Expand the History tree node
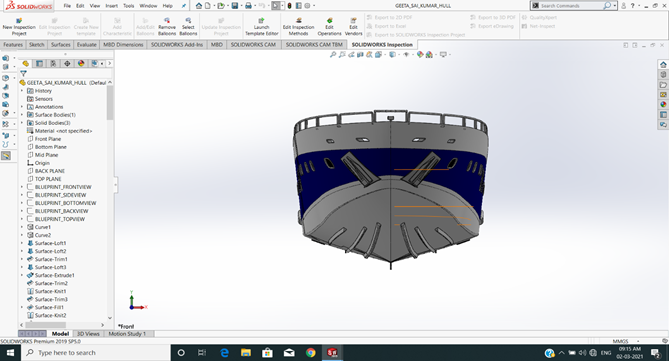 click(22, 91)
